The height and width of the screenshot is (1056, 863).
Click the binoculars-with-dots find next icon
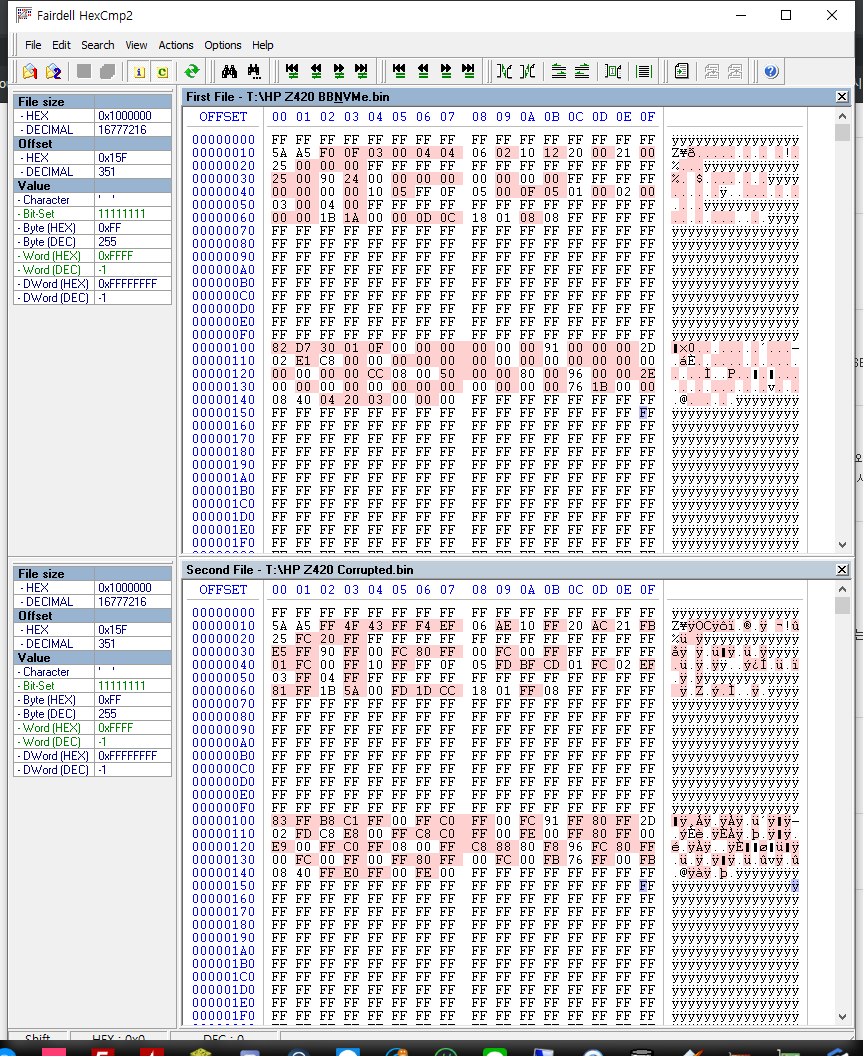pos(254,71)
